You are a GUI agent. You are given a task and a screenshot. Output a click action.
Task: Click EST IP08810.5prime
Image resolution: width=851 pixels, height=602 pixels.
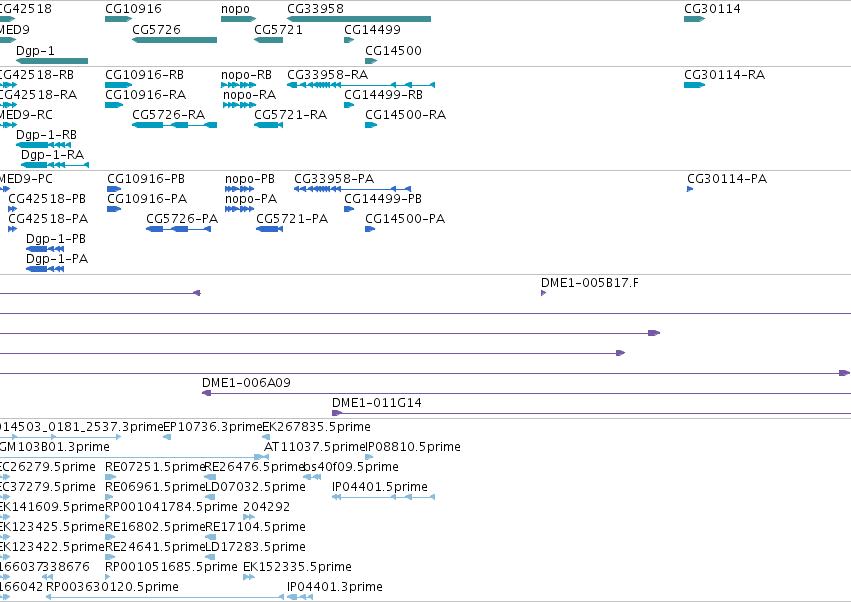coord(414,447)
